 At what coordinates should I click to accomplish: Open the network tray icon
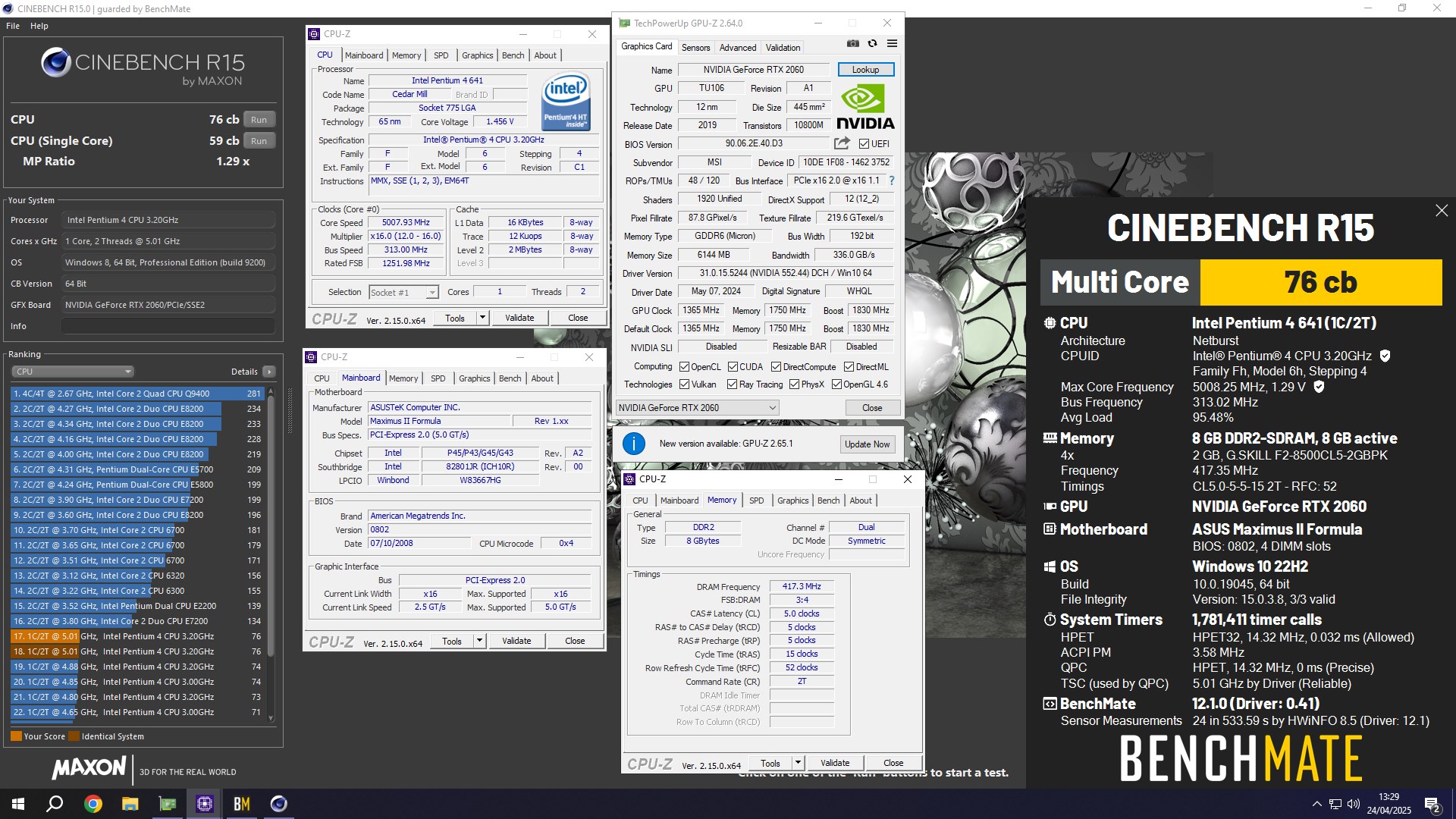coord(1335,804)
